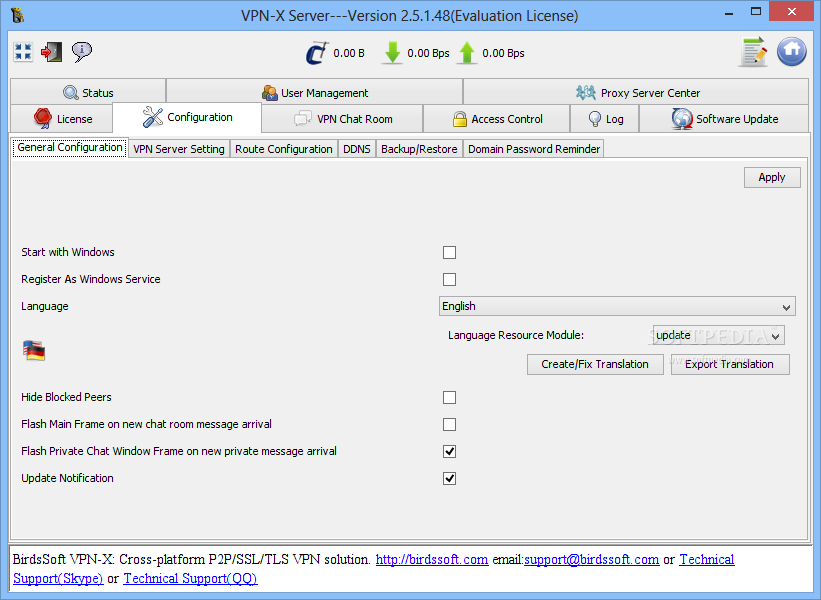
Task: Enable Start with Windows checkbox
Action: click(449, 252)
